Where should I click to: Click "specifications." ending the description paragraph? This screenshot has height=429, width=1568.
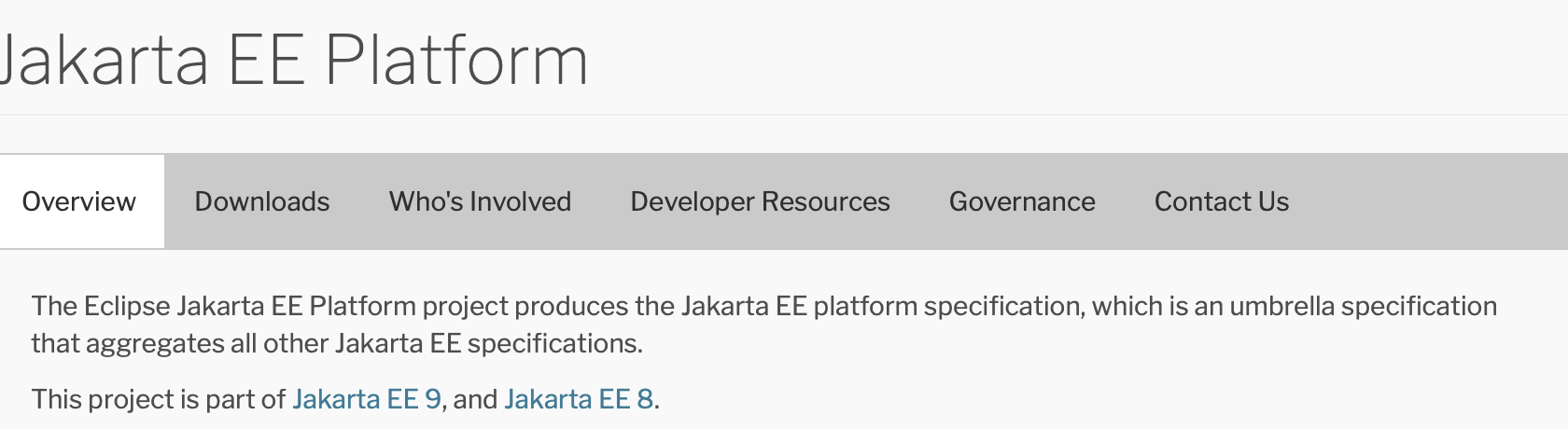click(x=554, y=343)
